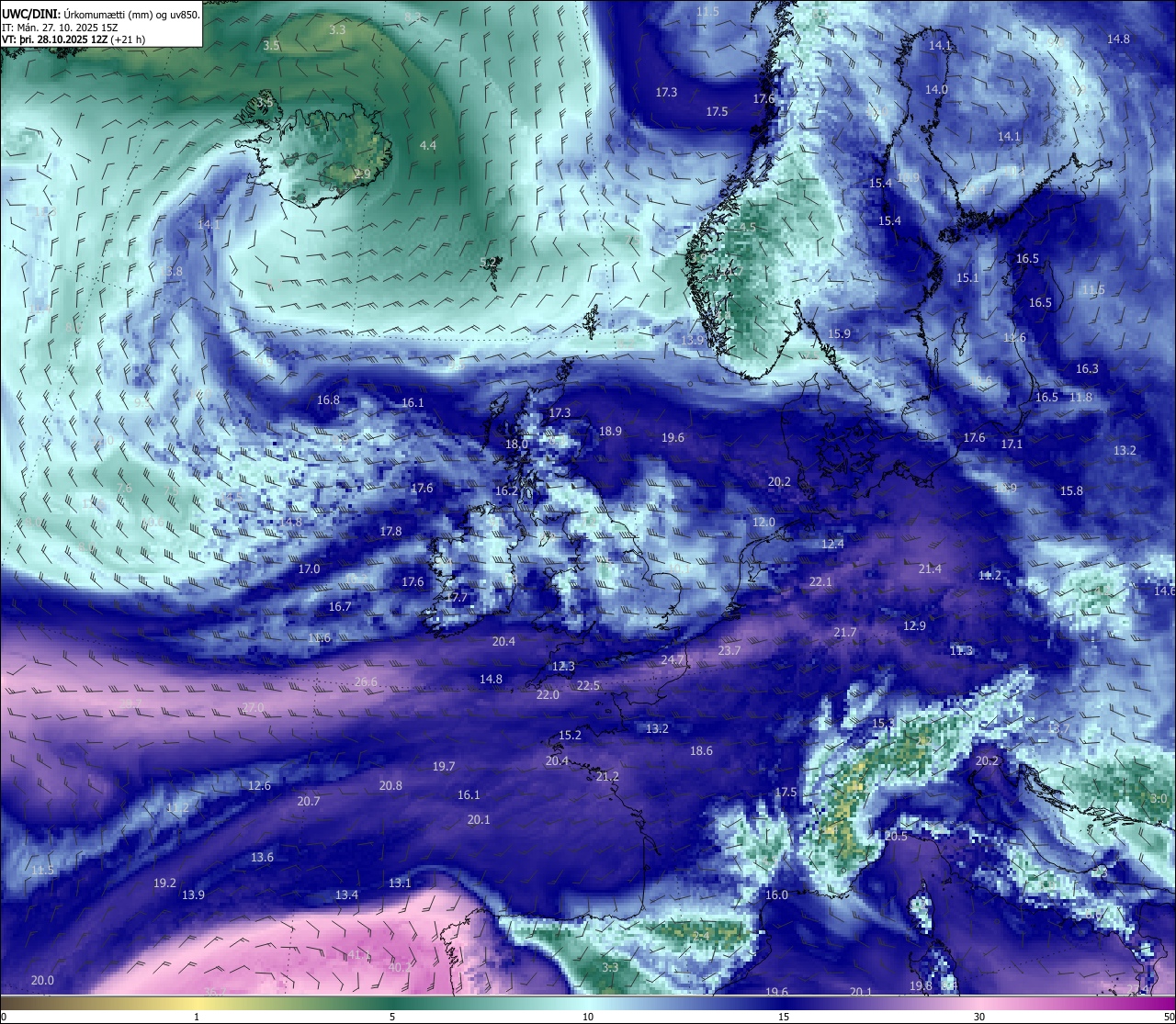Click the "19.8" value on the map

(921, 985)
